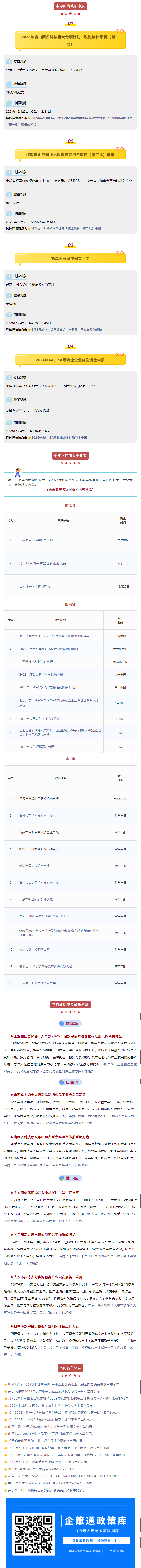Select the 国家级 table heading label
The height and width of the screenshot is (1568, 141).
[70, 506]
